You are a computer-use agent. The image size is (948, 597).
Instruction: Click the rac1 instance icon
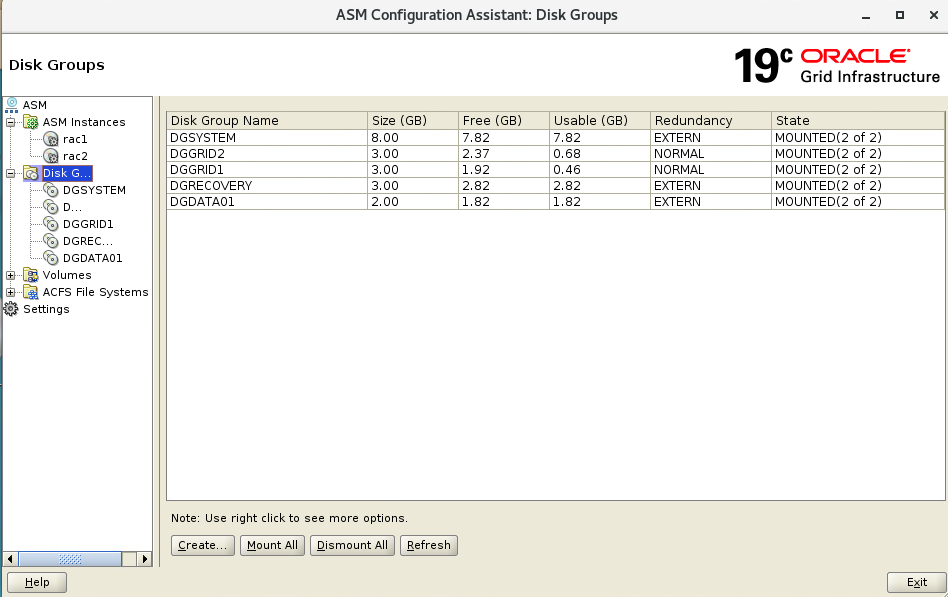[x=51, y=139]
